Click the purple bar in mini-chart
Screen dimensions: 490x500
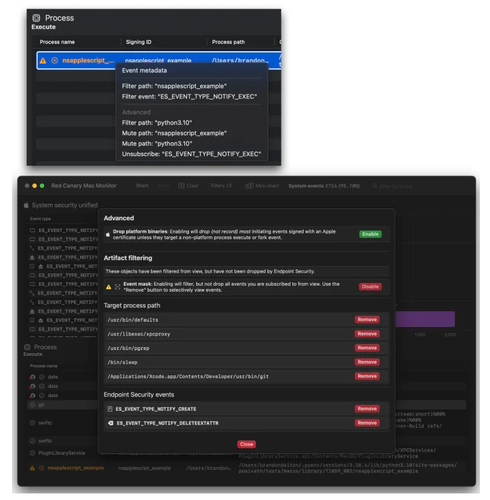[425, 319]
